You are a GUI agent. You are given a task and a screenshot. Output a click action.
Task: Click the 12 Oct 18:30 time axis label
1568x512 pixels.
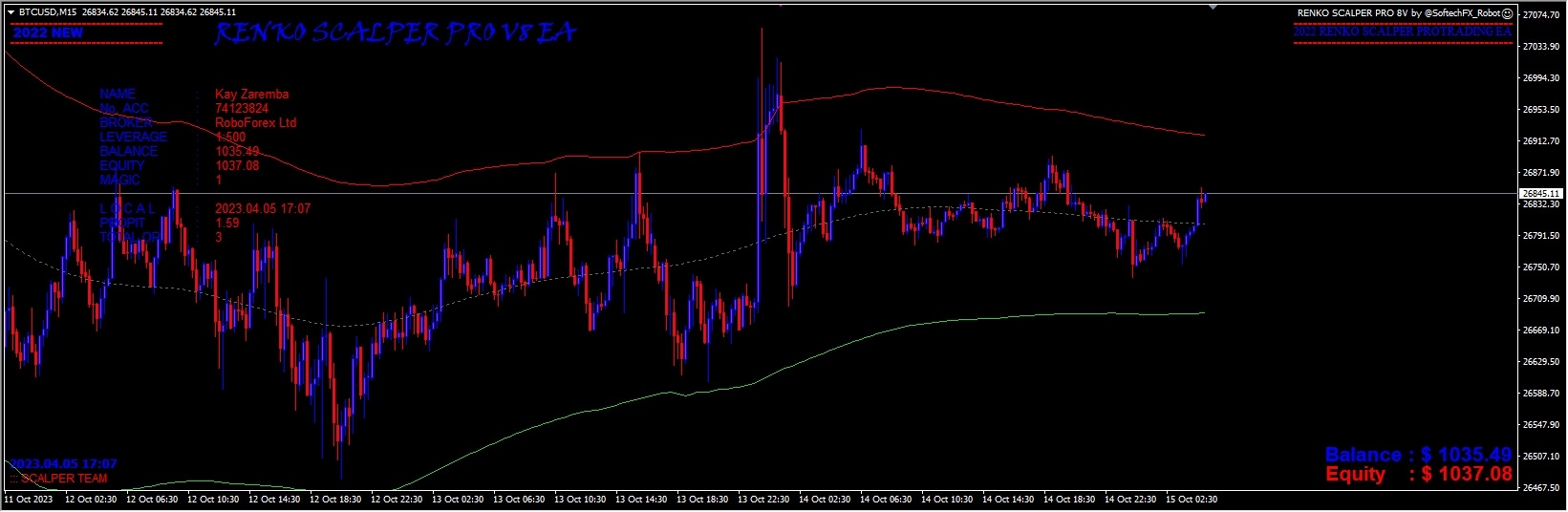(337, 499)
